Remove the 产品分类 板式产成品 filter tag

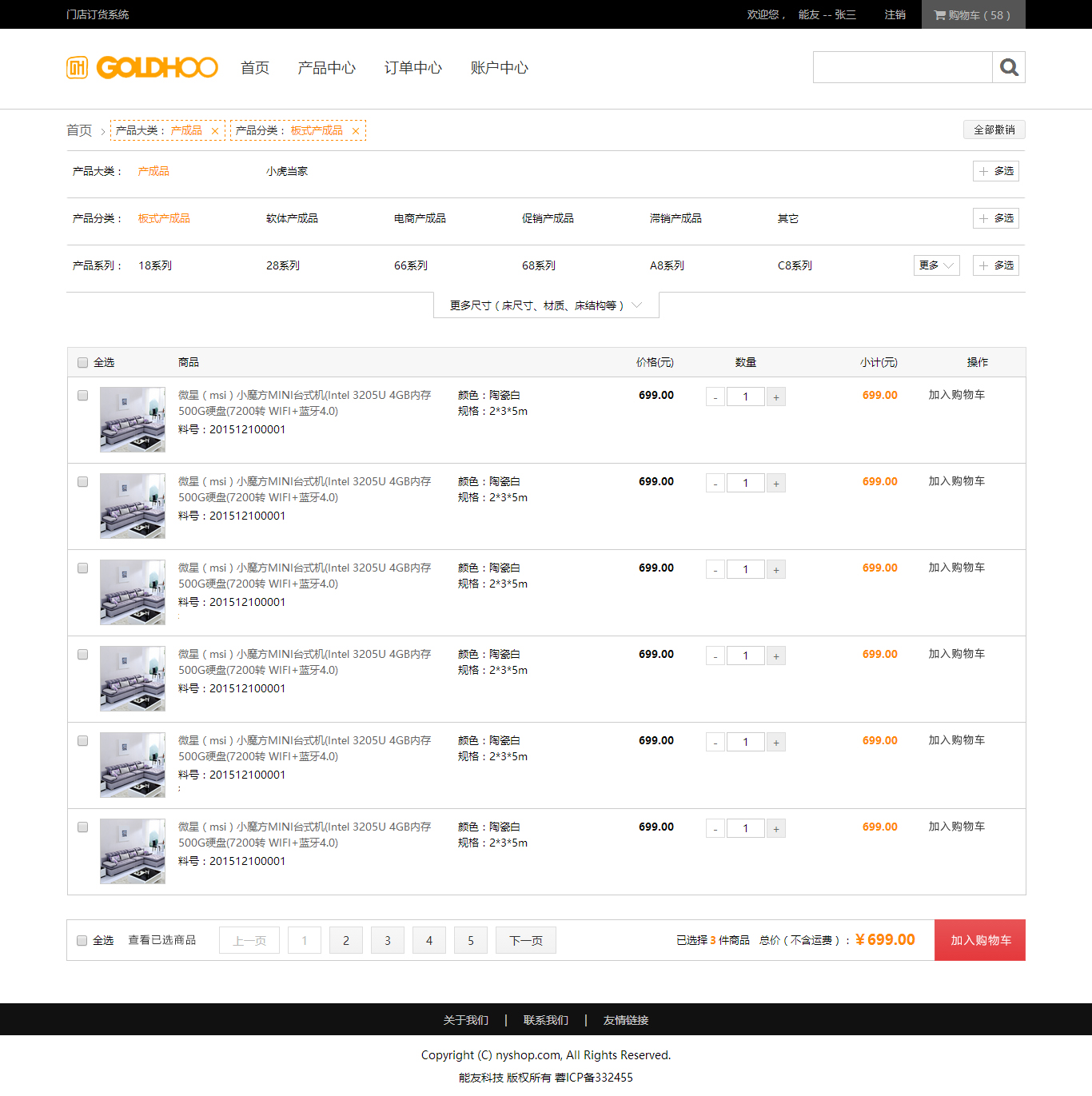[x=356, y=131]
